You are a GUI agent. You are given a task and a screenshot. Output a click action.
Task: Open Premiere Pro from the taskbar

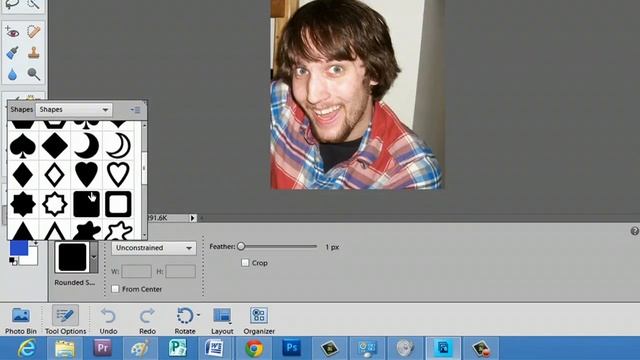coord(102,348)
